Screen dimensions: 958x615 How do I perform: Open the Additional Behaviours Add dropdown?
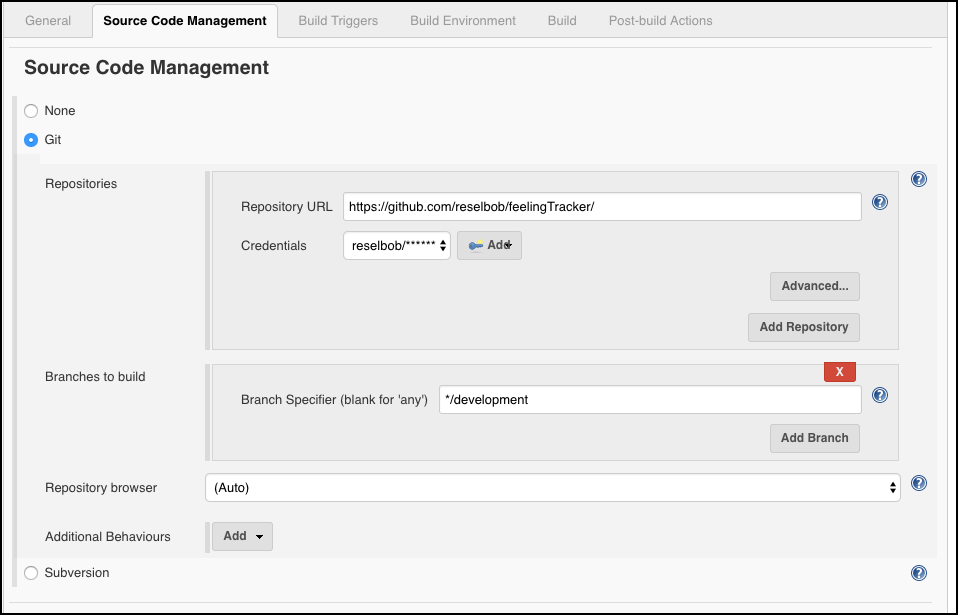coord(242,536)
